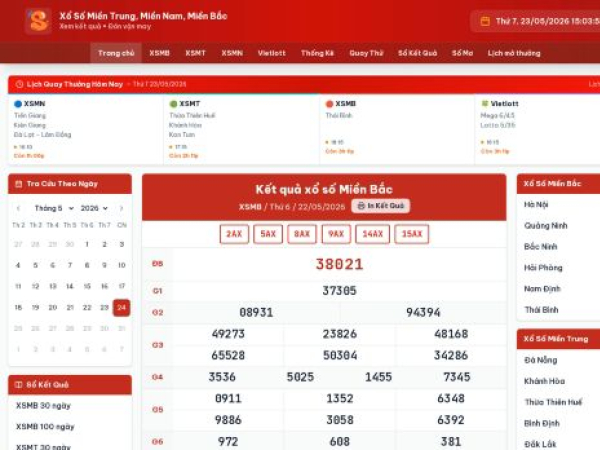Click the G1 prize number 37305
The height and width of the screenshot is (450, 600).
(x=339, y=291)
